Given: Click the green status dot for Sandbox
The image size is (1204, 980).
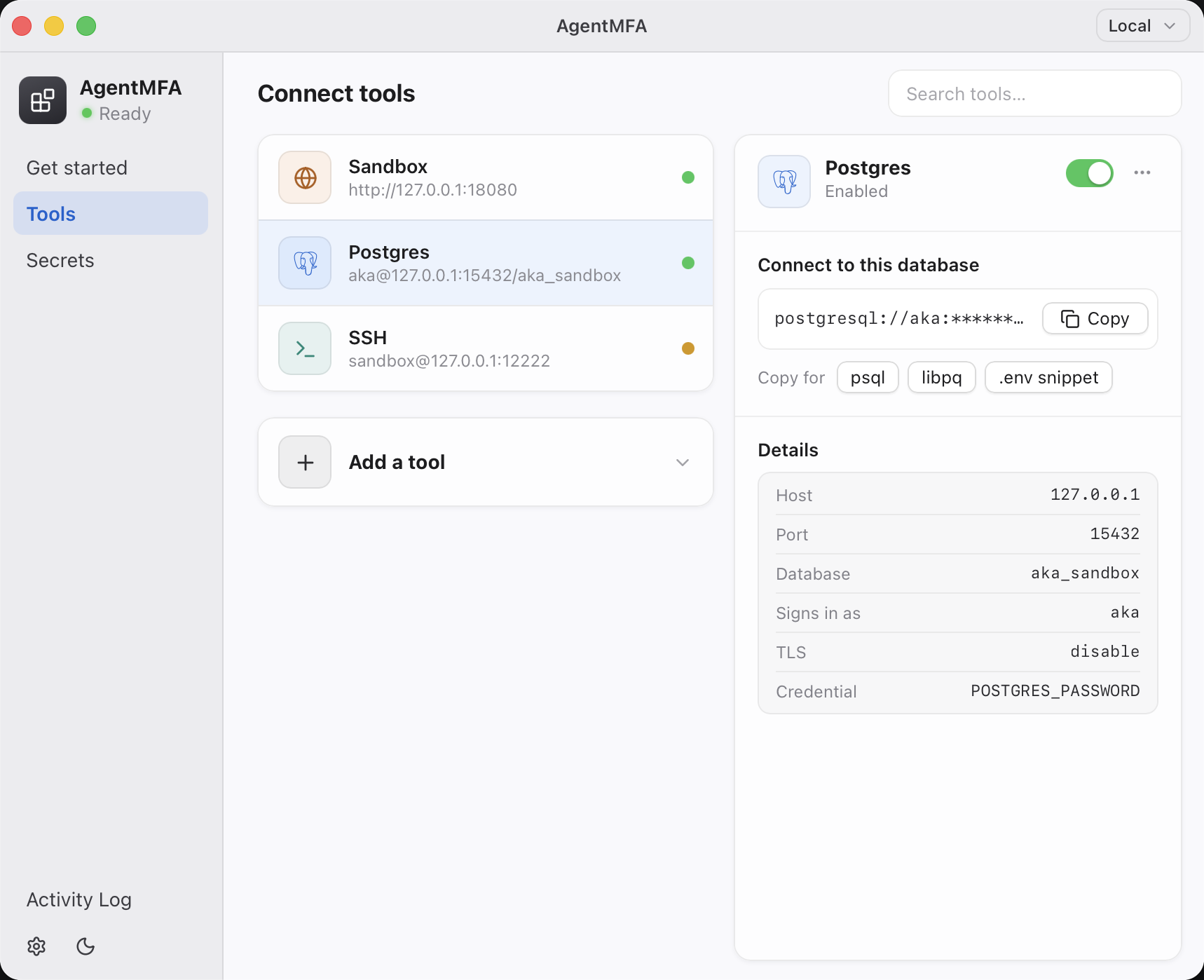Looking at the screenshot, I should [688, 177].
